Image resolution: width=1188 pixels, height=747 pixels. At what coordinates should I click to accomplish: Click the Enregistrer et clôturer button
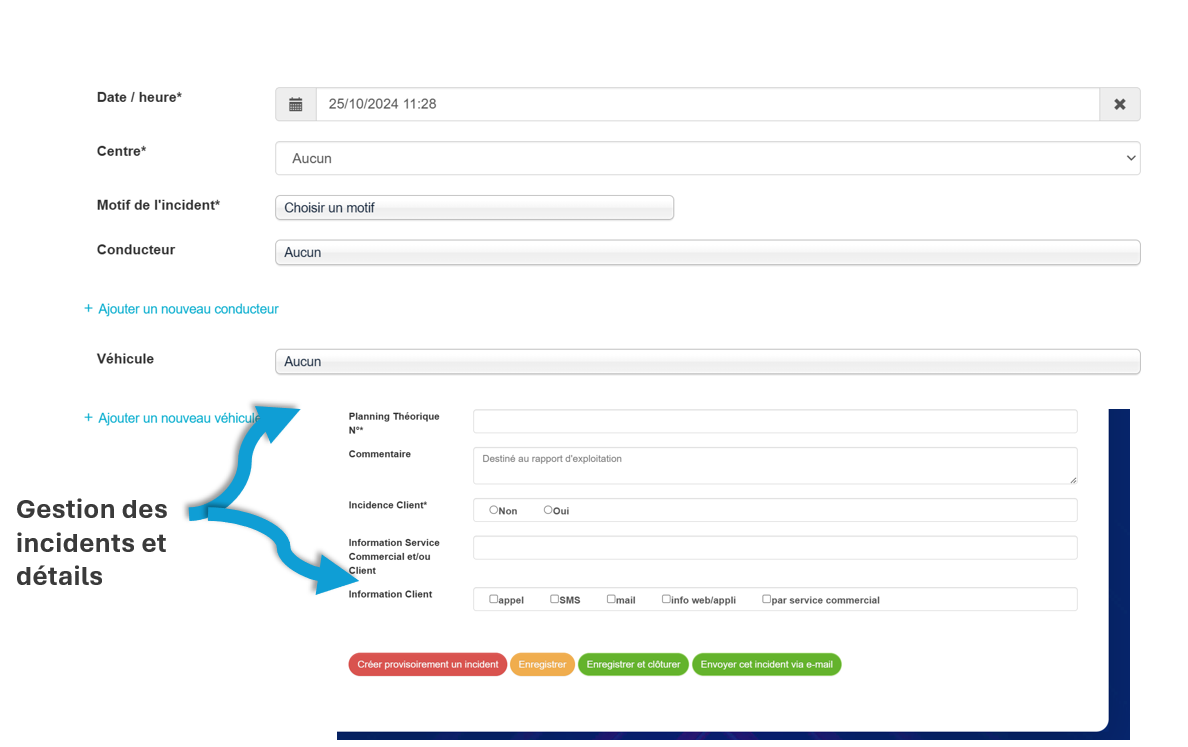(633, 664)
